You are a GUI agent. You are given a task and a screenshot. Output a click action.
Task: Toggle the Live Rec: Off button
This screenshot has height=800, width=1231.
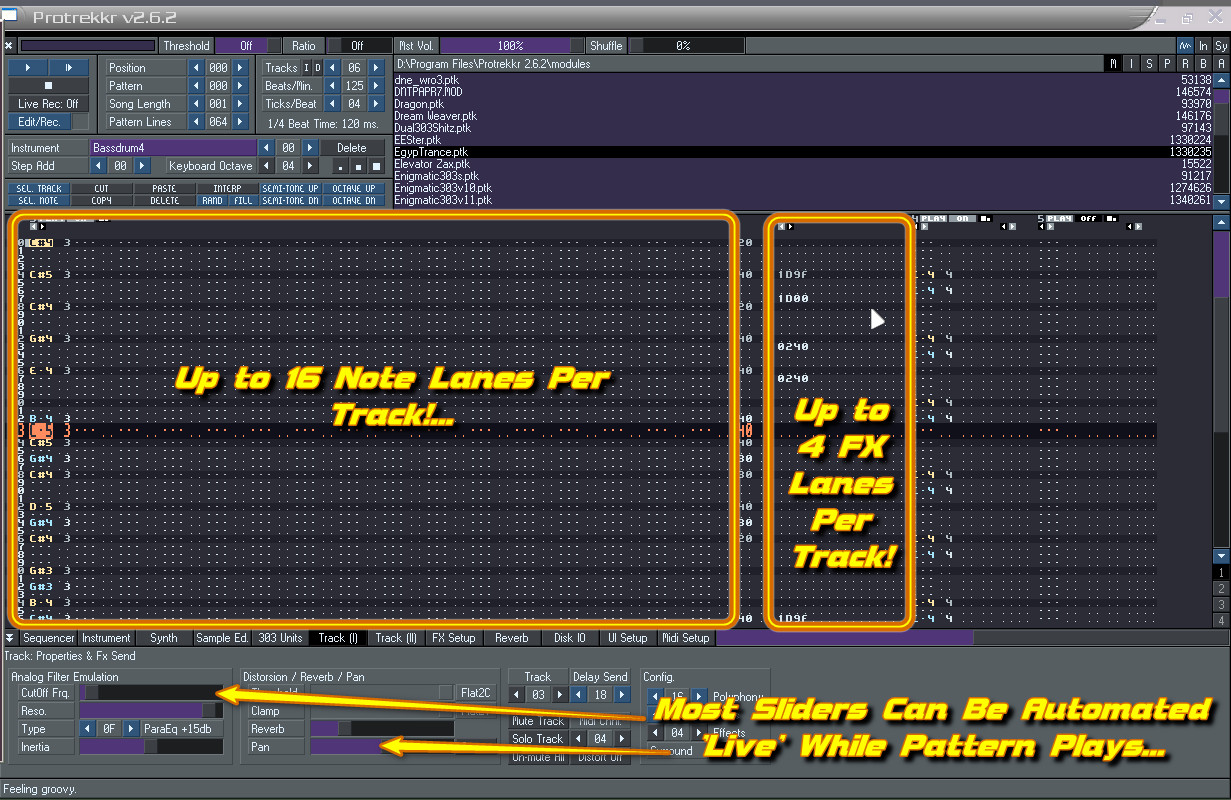48,104
